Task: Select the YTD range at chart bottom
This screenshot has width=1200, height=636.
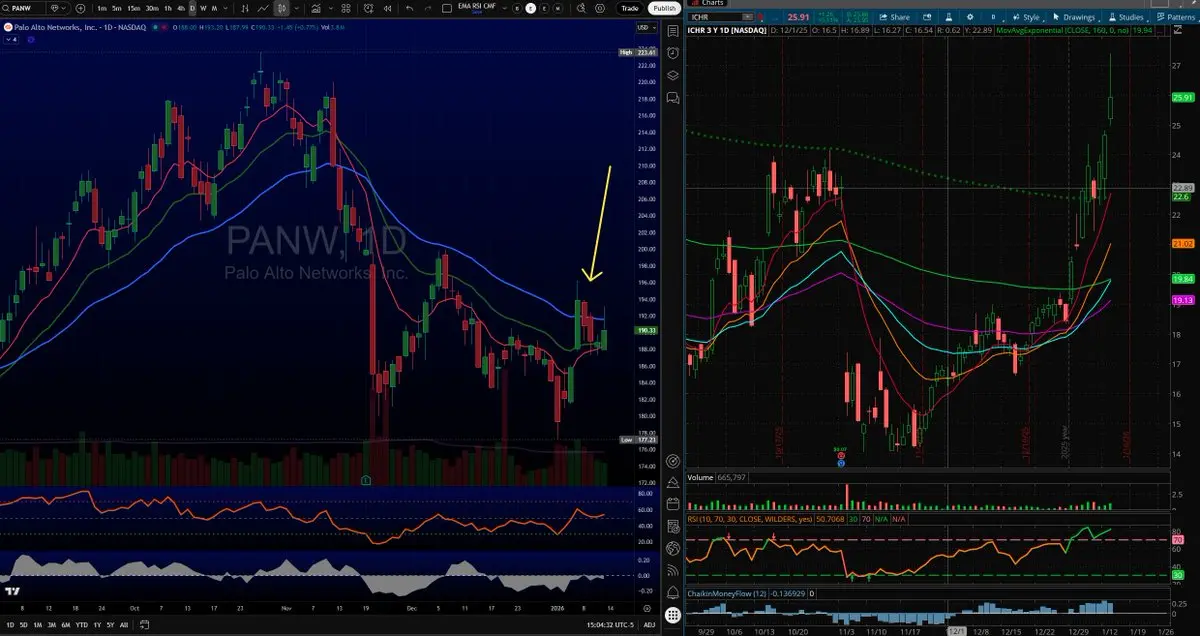Action: pyautogui.click(x=82, y=625)
